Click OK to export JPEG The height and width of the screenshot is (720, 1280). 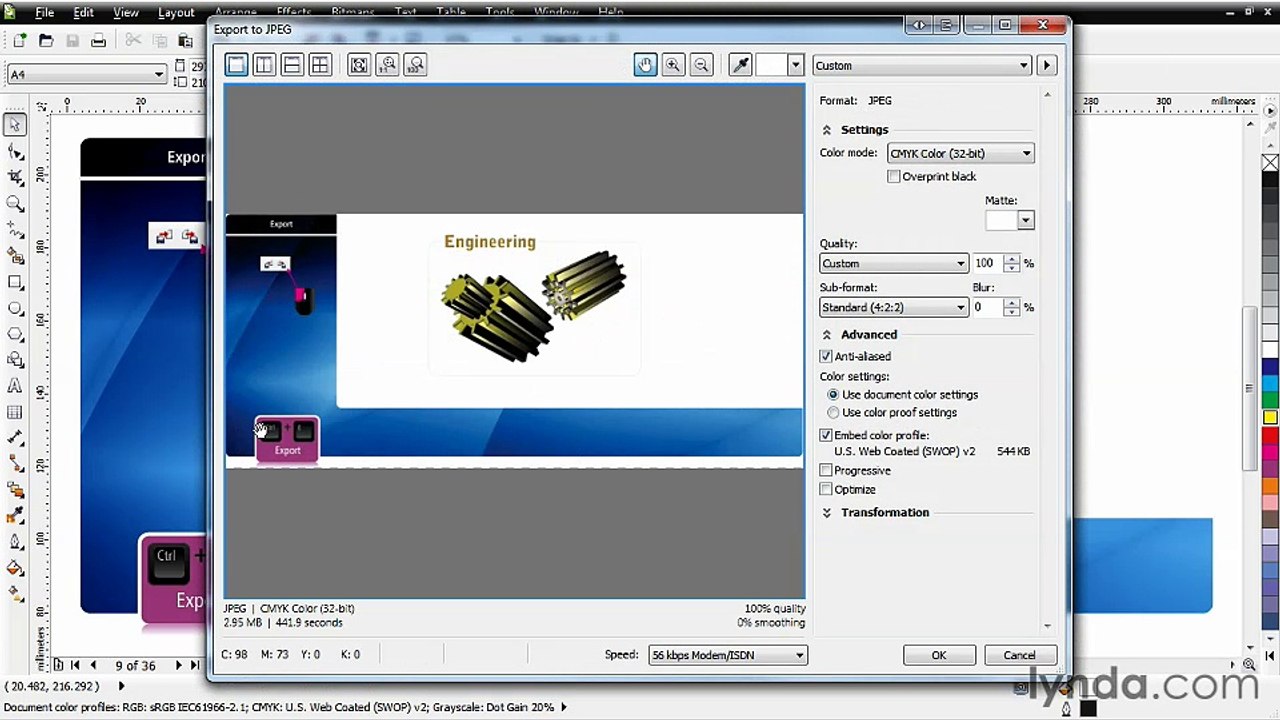pos(939,655)
